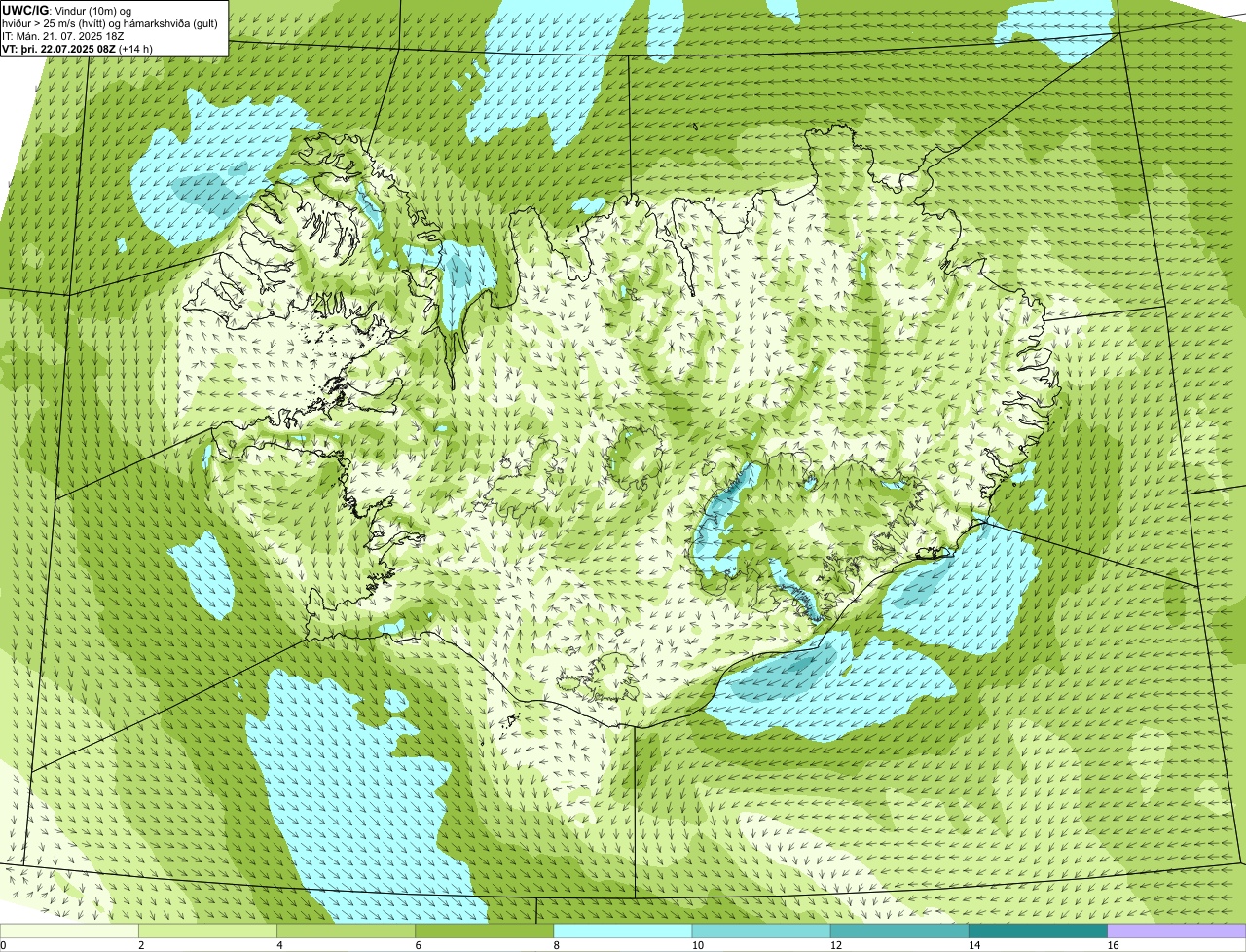Click the light cyan 8–10 colour bar segment
Image resolution: width=1246 pixels, height=952 pixels.
pos(622,932)
